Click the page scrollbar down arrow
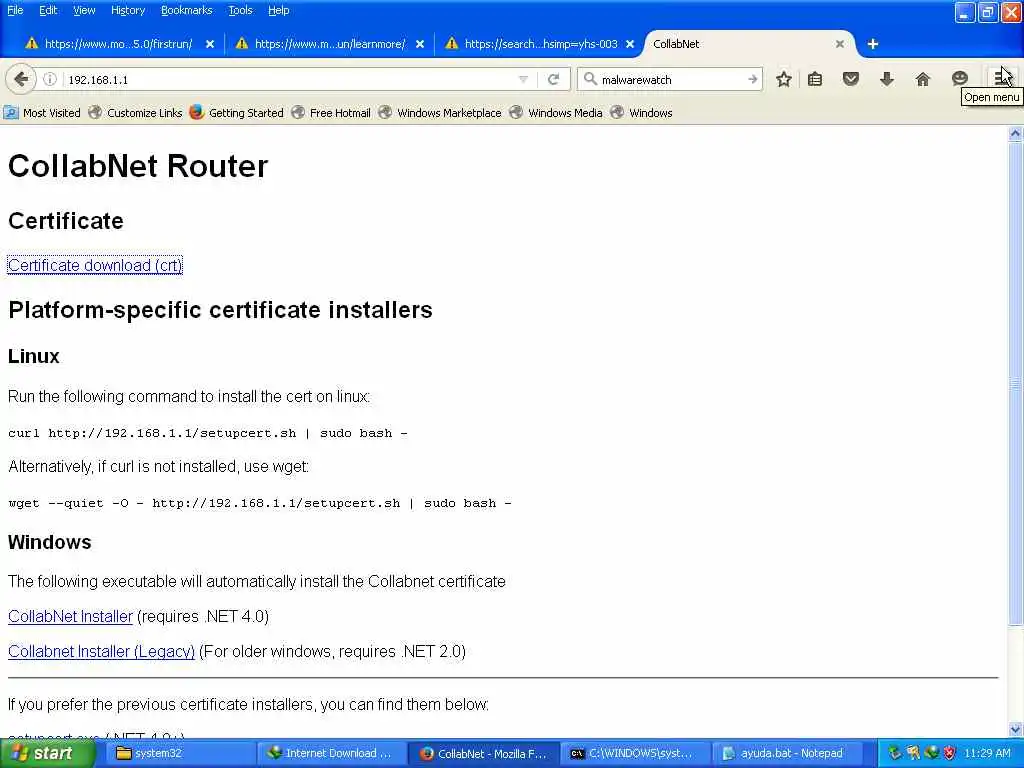The image size is (1024, 768). (1015, 729)
